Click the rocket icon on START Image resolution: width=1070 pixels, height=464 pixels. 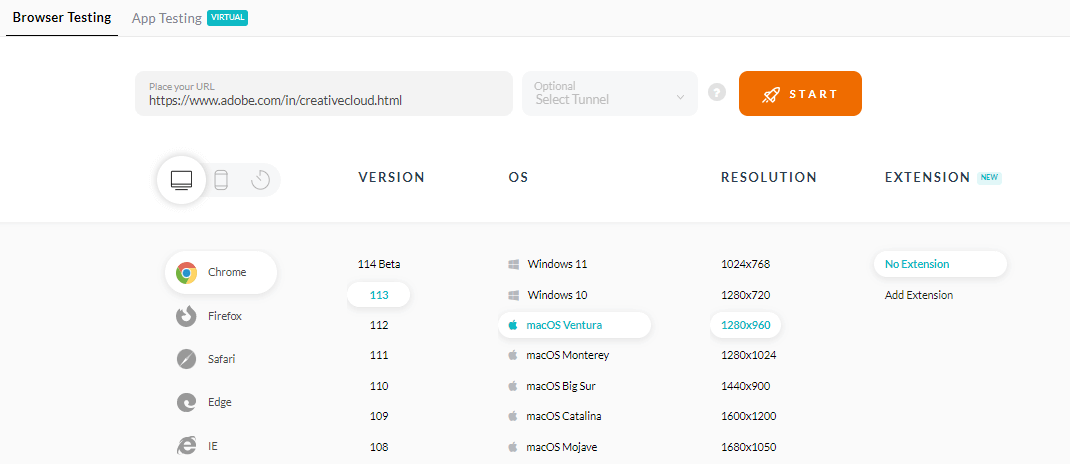(x=771, y=94)
